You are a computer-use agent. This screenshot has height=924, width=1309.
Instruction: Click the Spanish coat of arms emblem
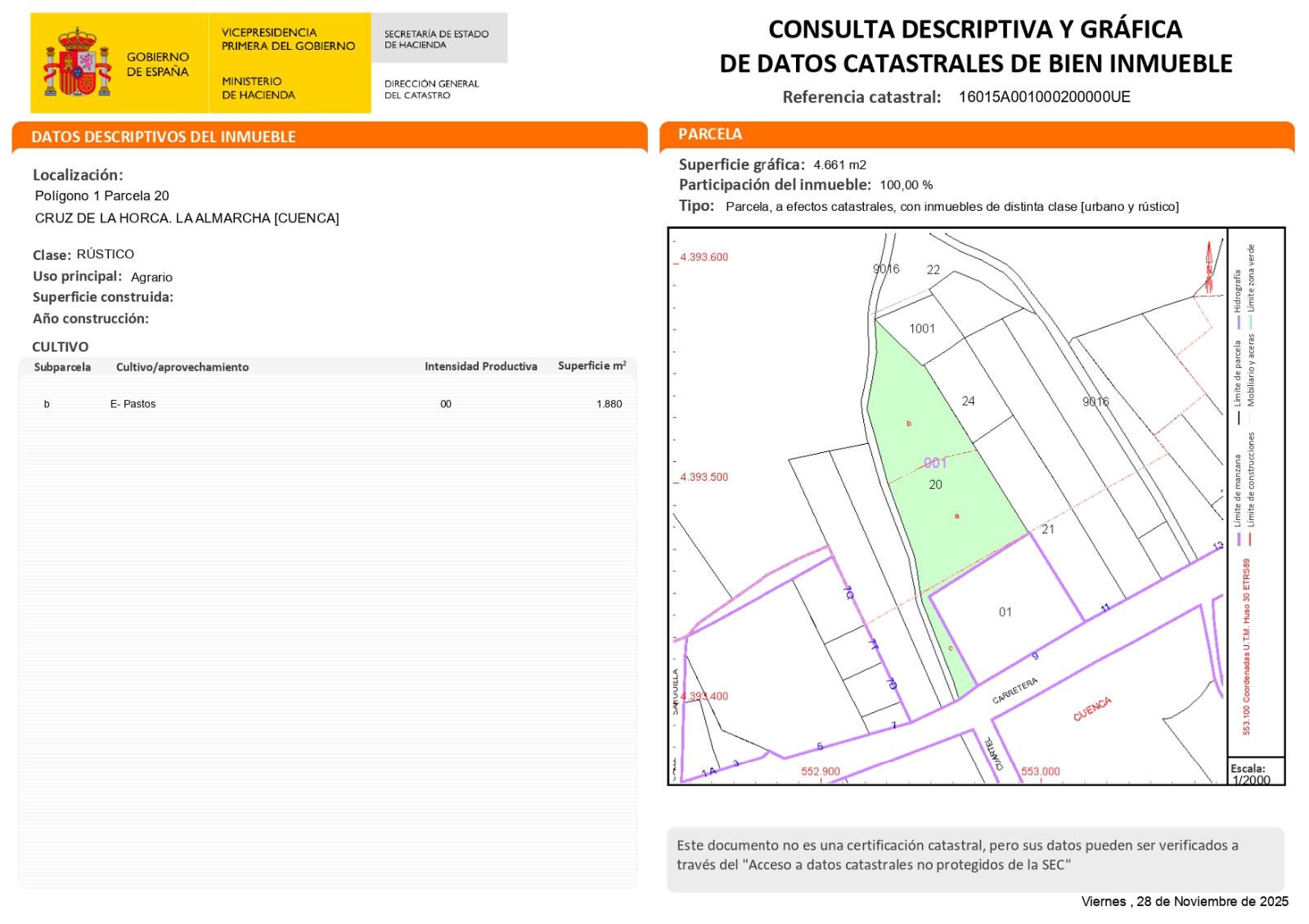(x=77, y=63)
